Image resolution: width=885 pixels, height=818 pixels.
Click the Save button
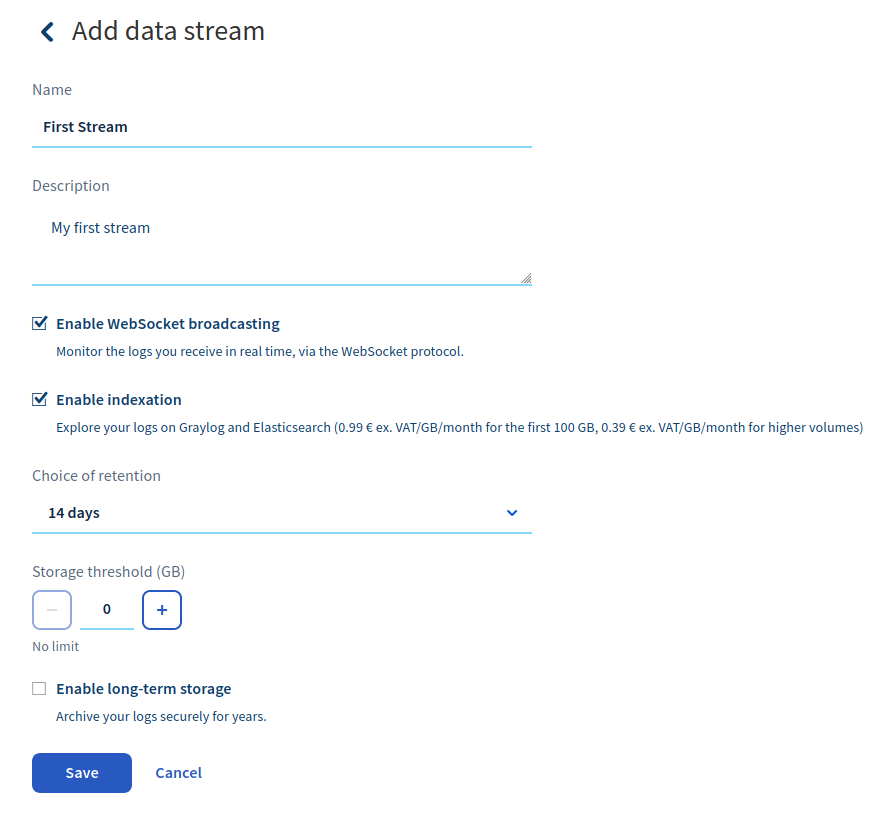point(82,773)
